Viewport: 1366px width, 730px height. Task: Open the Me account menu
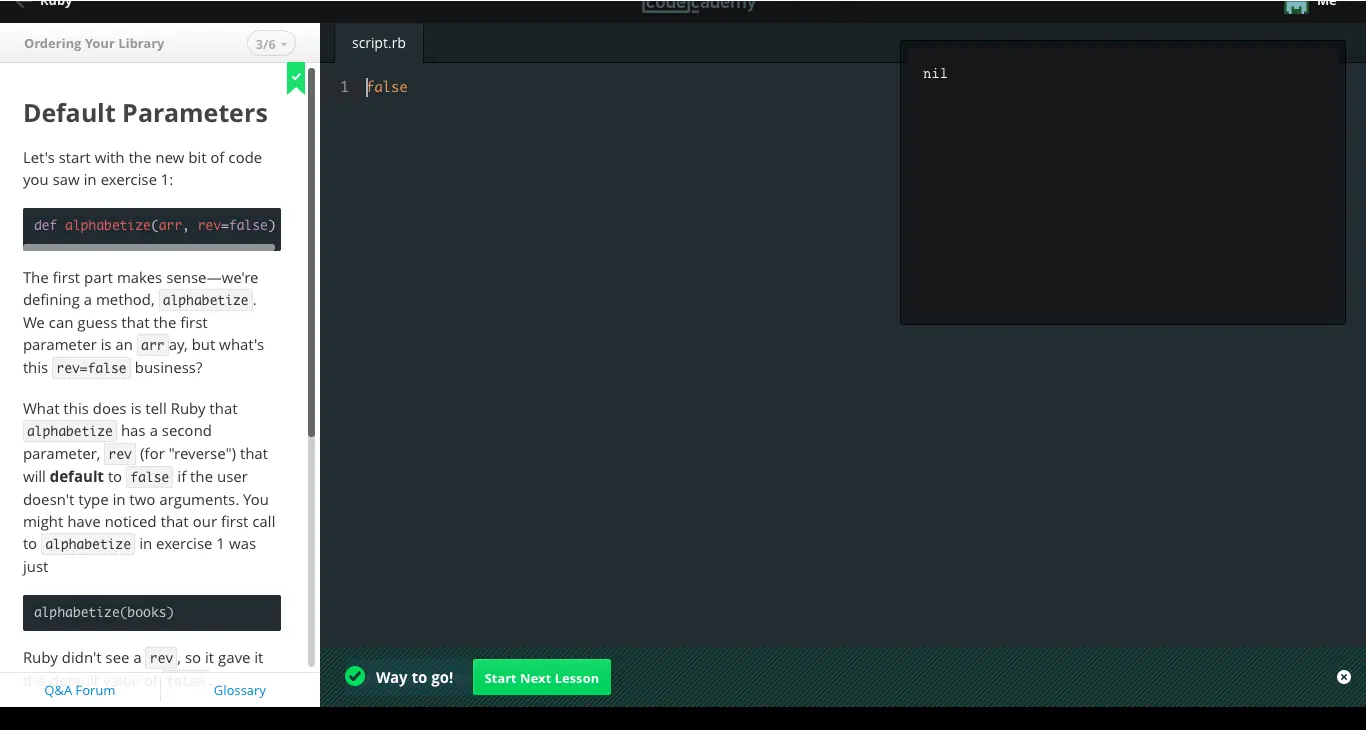click(x=1327, y=5)
